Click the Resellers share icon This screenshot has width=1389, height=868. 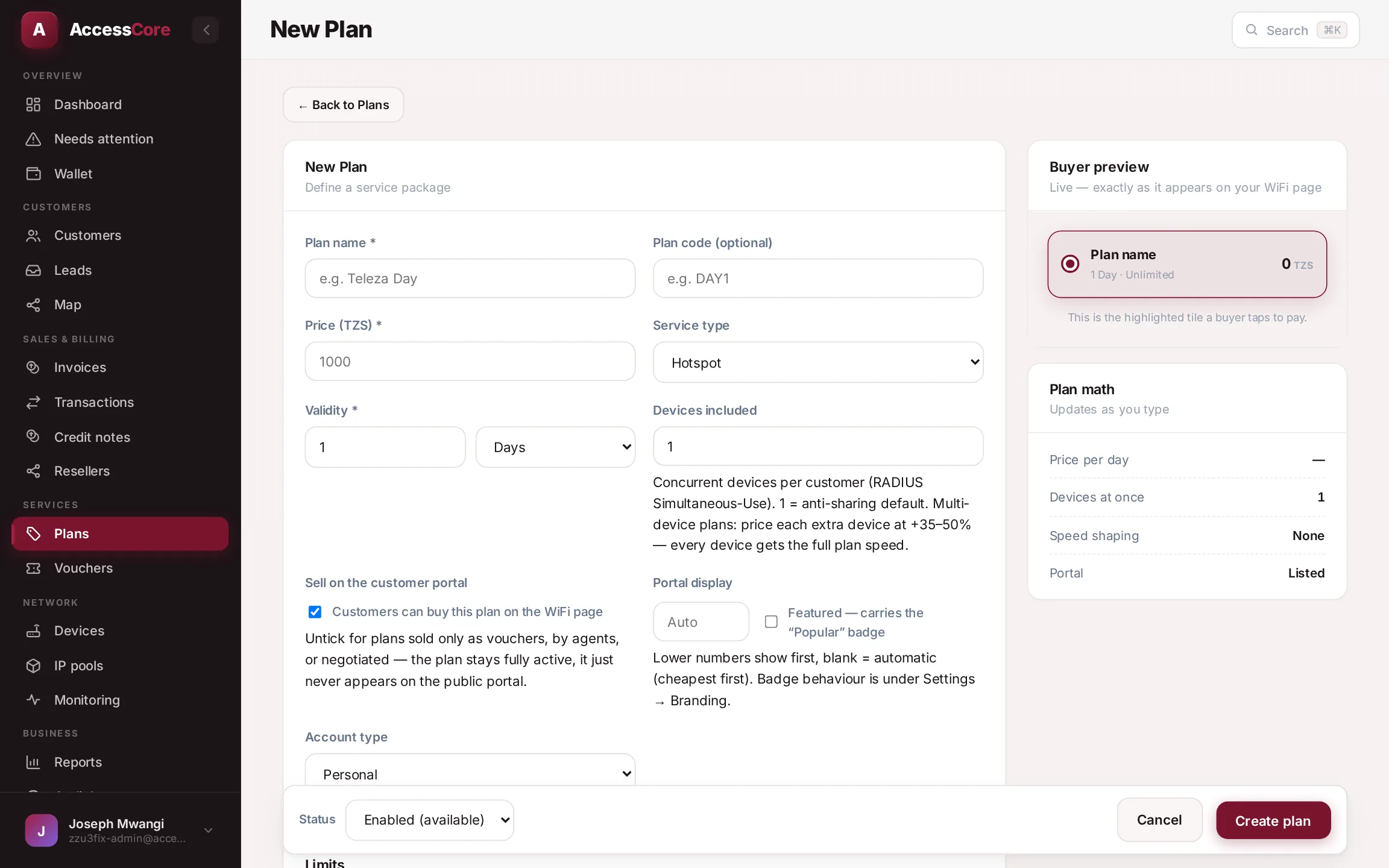click(33, 471)
